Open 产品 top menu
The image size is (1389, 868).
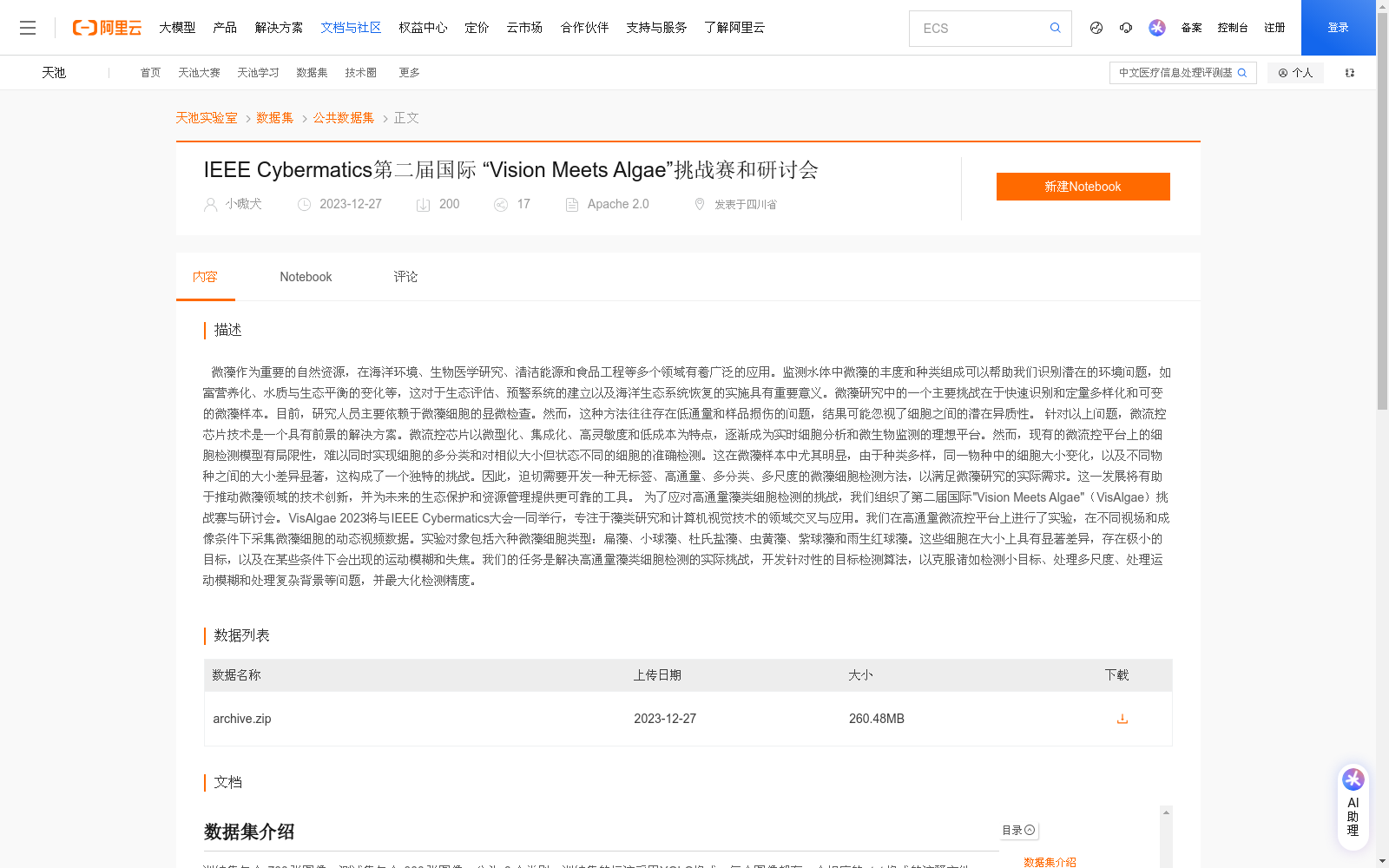click(225, 28)
